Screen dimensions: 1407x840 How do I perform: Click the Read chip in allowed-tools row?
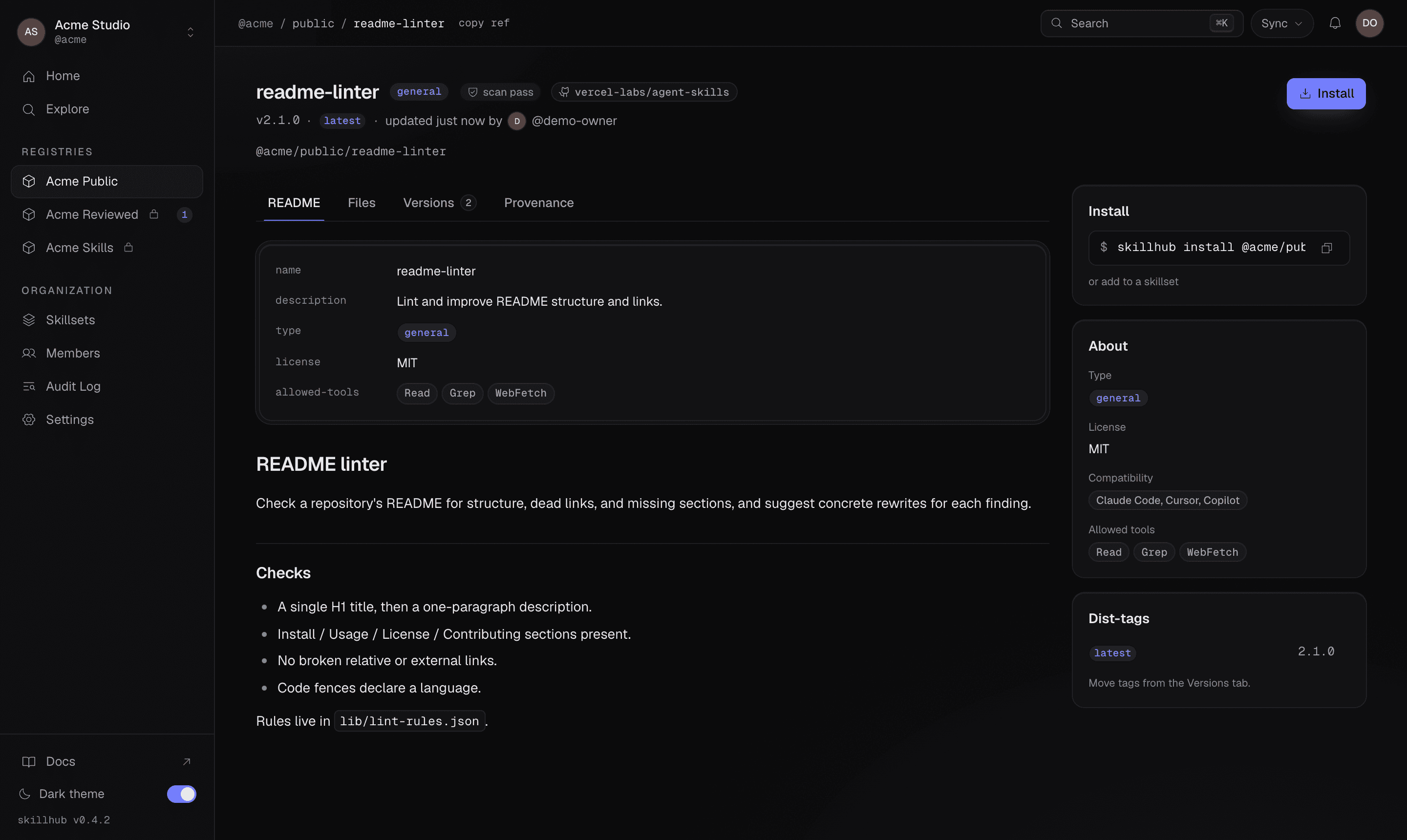click(x=417, y=394)
